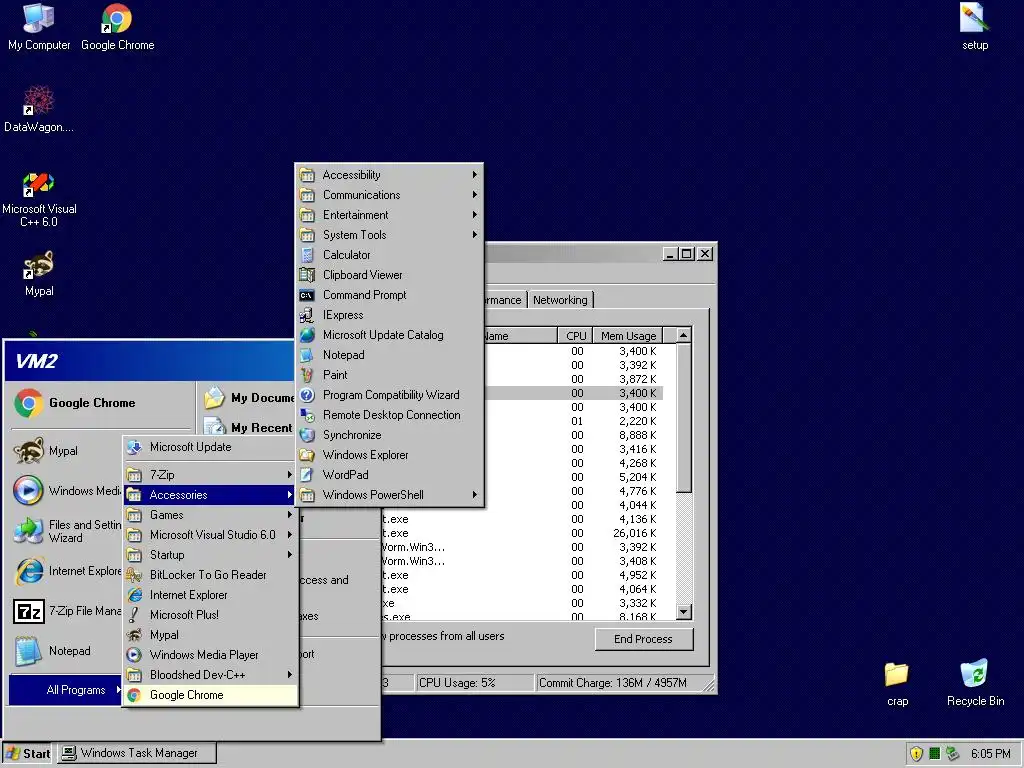Click All Programs in Start menu
This screenshot has width=1024, height=768.
pos(65,690)
